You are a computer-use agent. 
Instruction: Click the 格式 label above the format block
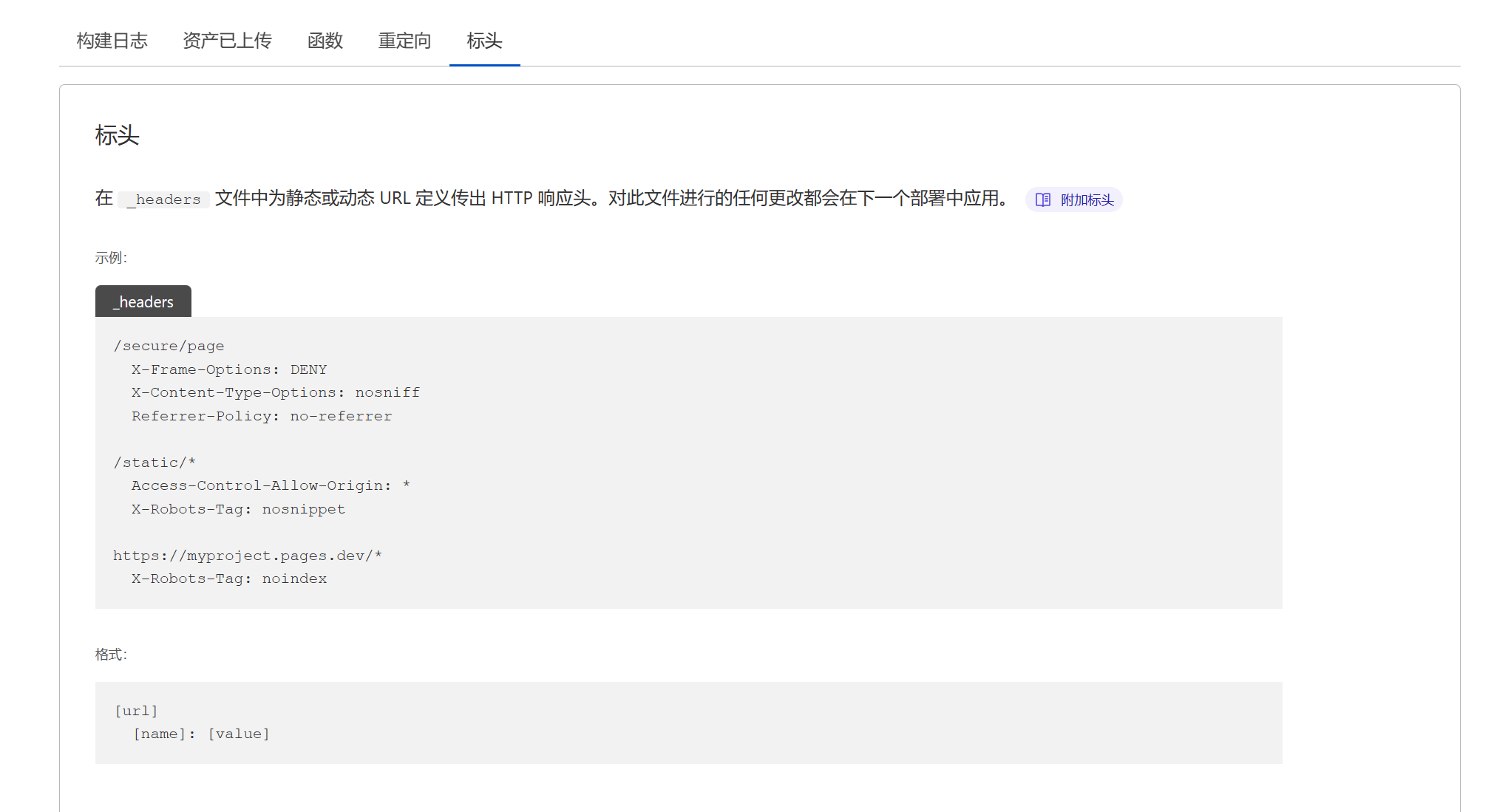click(111, 654)
